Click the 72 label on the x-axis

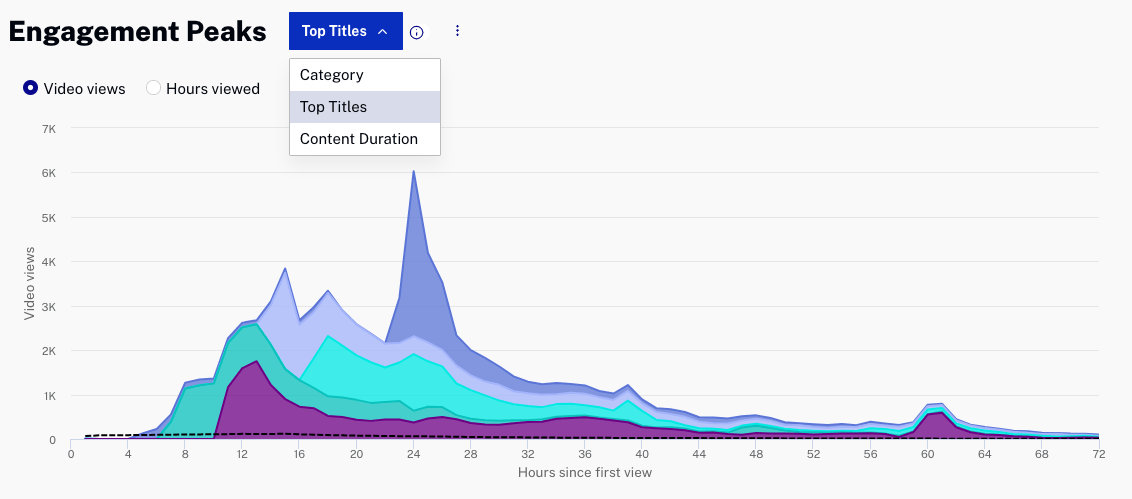tap(1098, 454)
